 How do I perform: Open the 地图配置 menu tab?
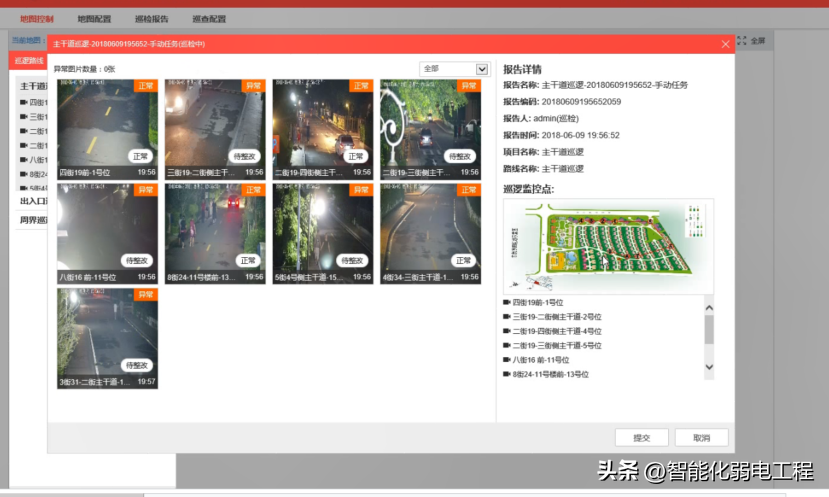pyautogui.click(x=94, y=19)
